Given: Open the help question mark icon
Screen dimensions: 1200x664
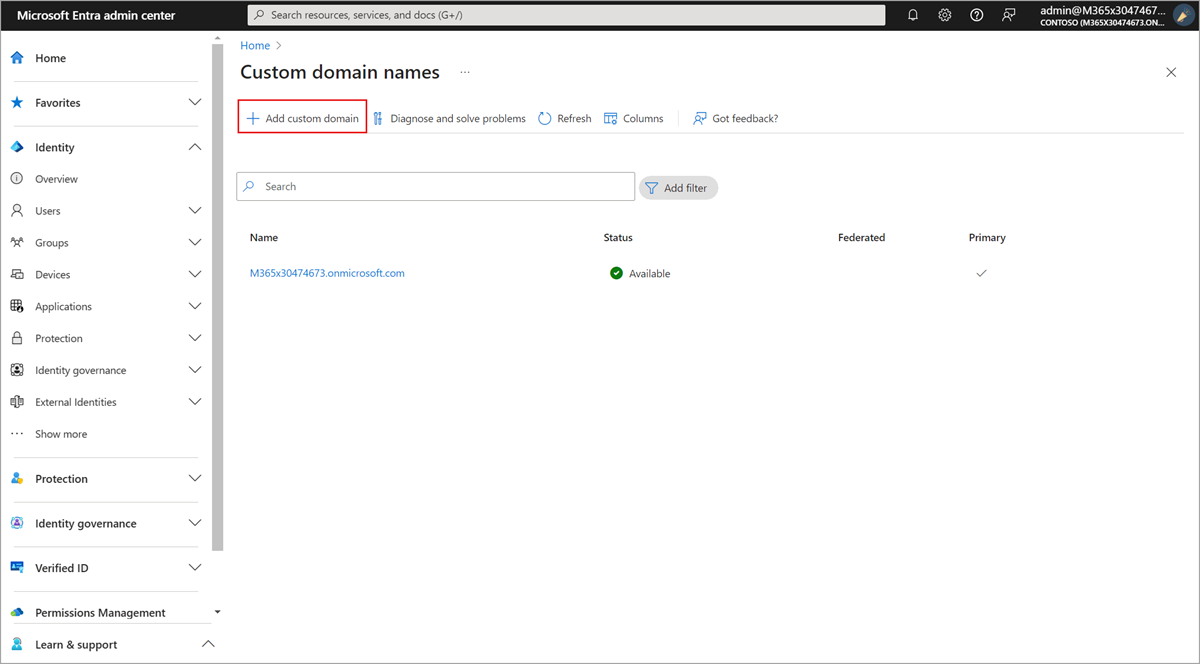Looking at the screenshot, I should pos(977,15).
